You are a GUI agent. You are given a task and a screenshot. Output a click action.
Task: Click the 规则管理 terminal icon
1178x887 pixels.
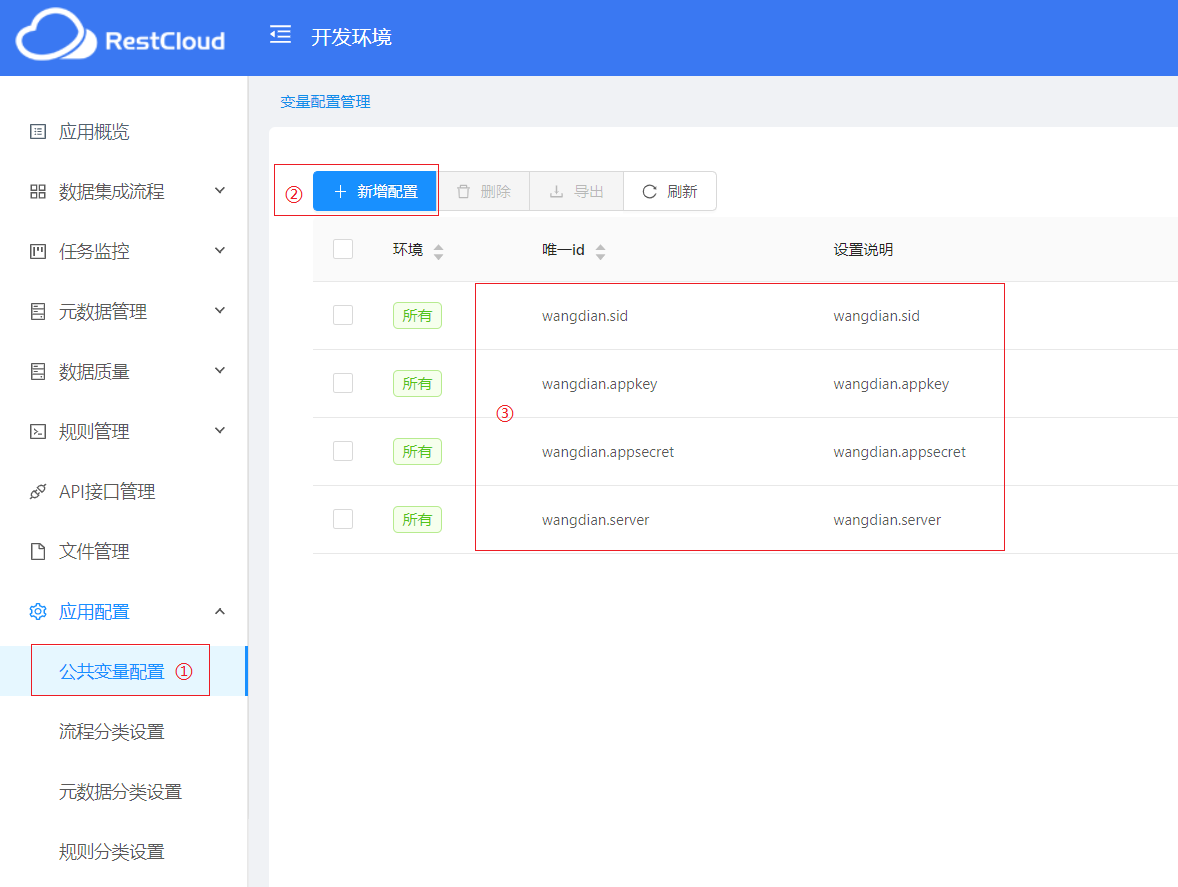[38, 431]
